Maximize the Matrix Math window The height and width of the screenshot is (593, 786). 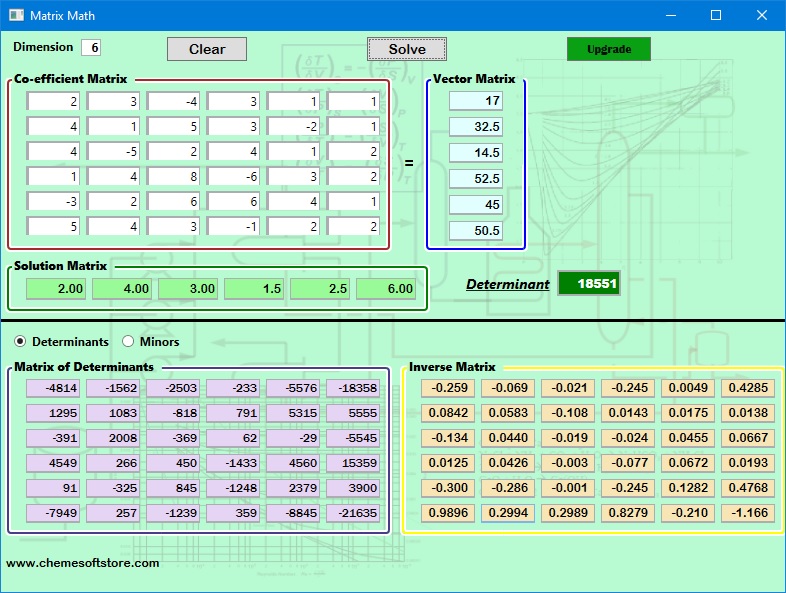(x=715, y=15)
